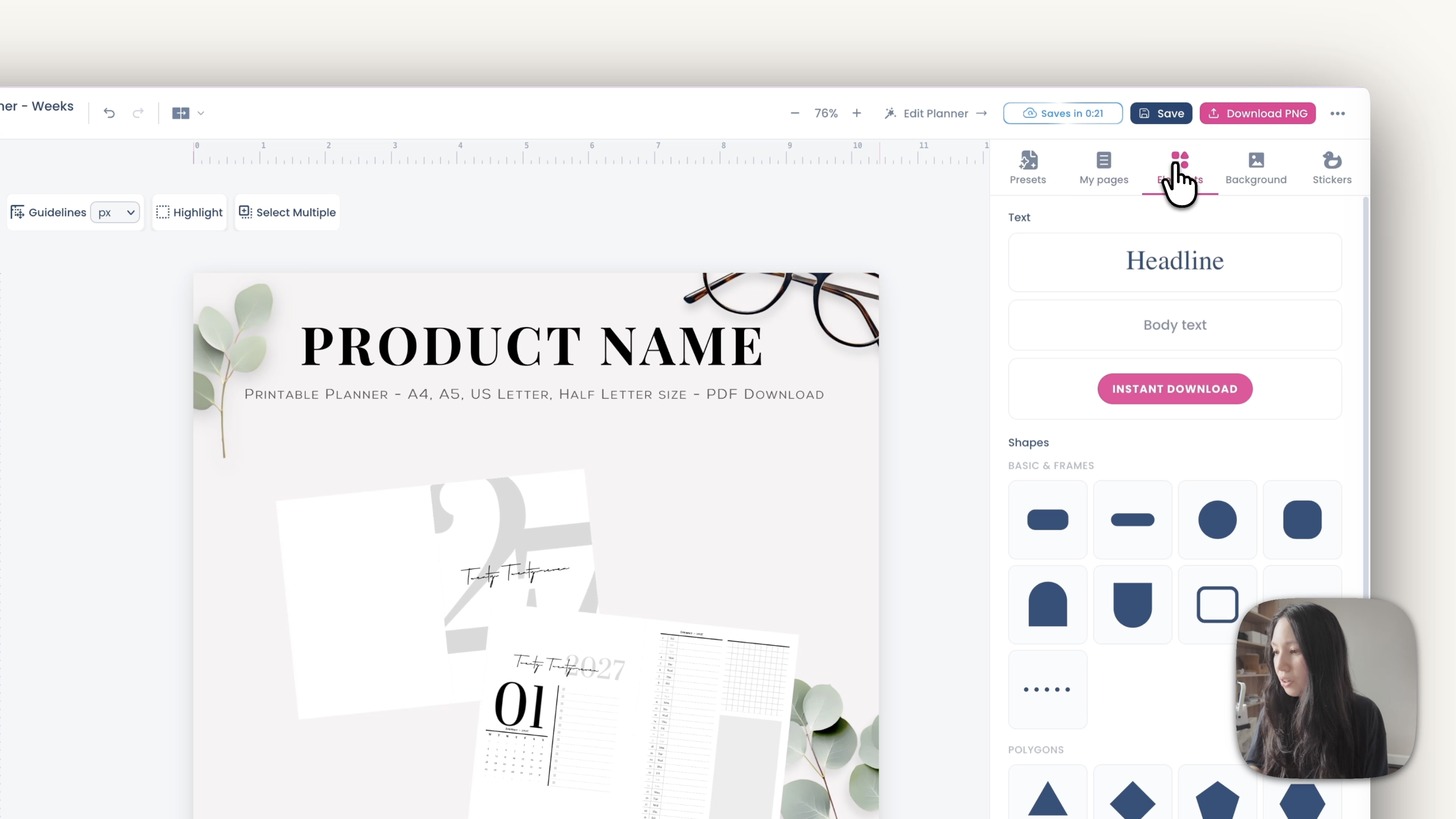Save the design
Screen dimensions: 1456x819
pyautogui.click(x=1161, y=113)
